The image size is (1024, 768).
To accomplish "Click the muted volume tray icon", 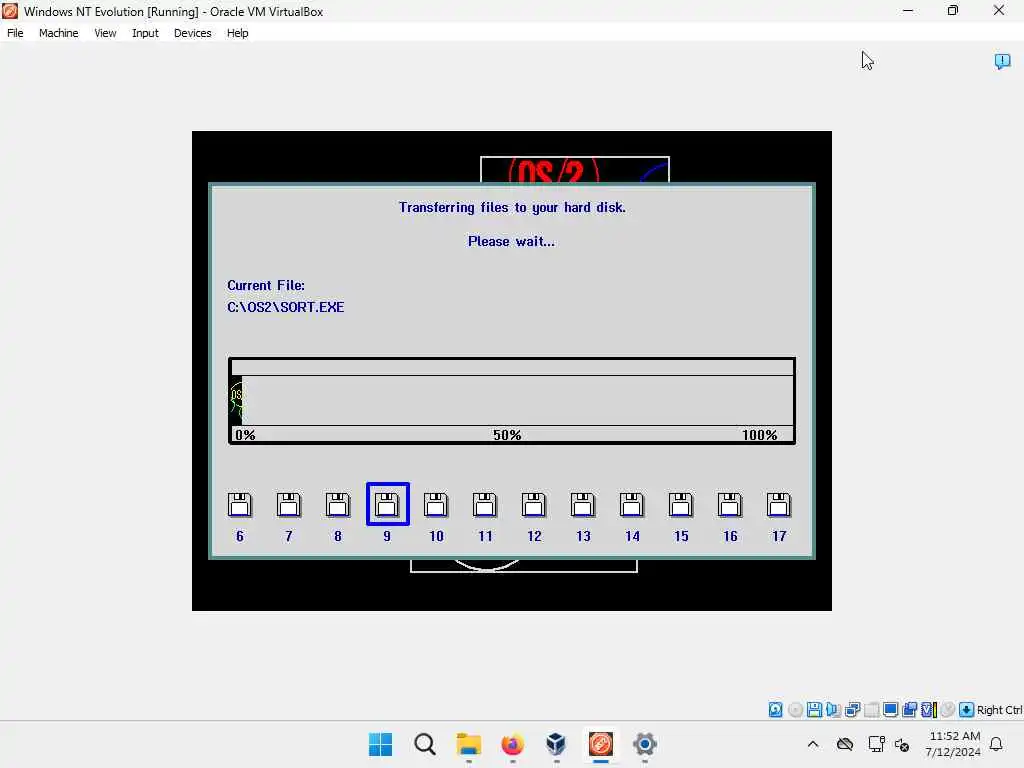I will pos(902,744).
